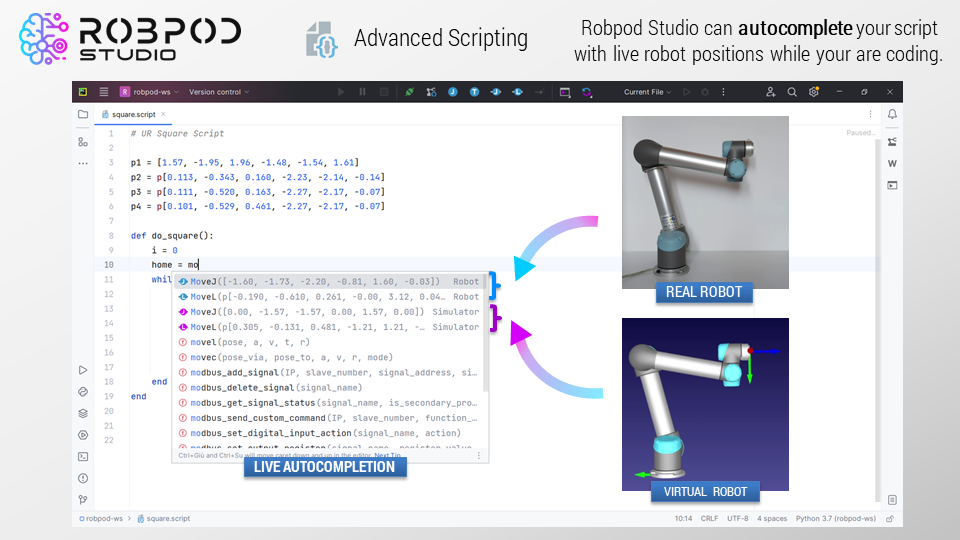Click the Debug bug icon

click(705, 92)
